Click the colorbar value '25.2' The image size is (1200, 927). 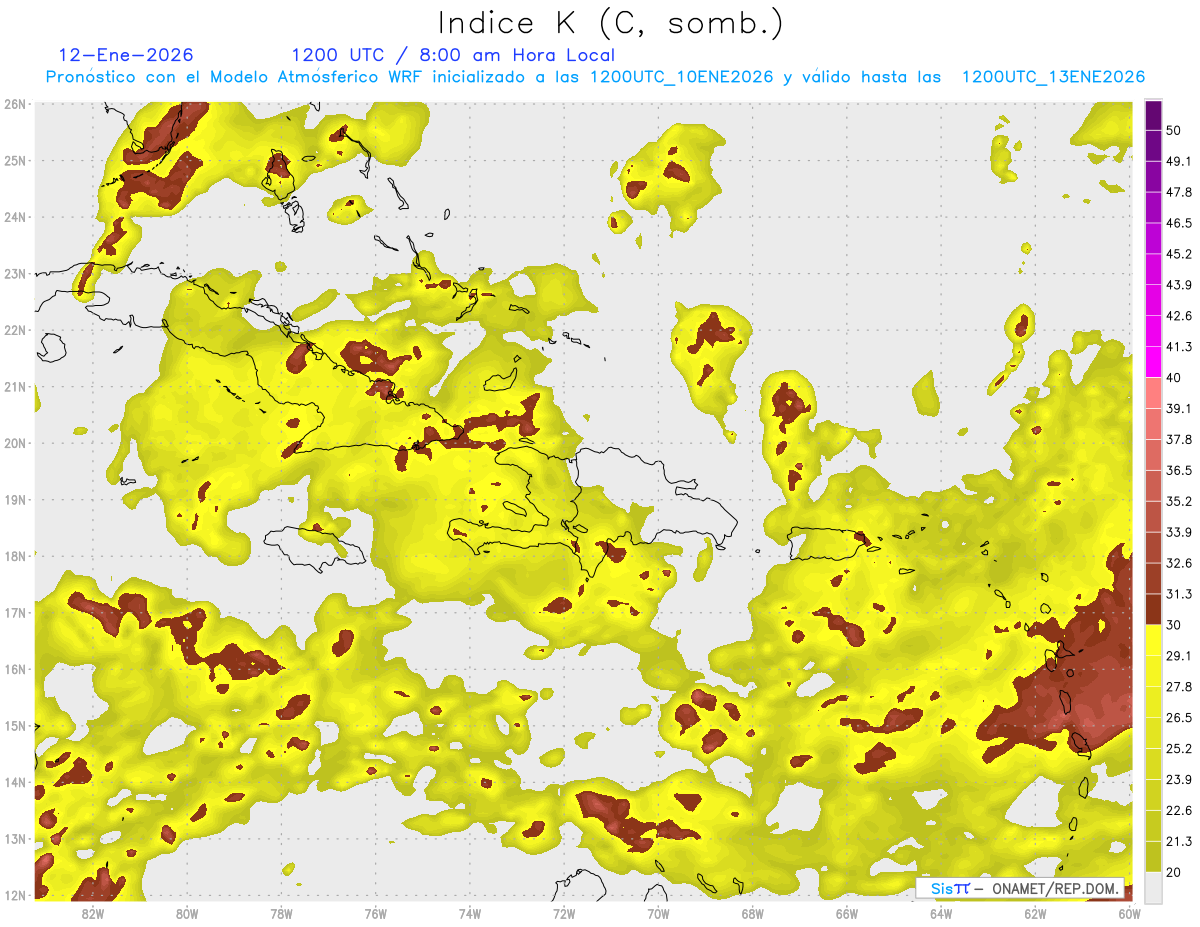pos(1179,748)
